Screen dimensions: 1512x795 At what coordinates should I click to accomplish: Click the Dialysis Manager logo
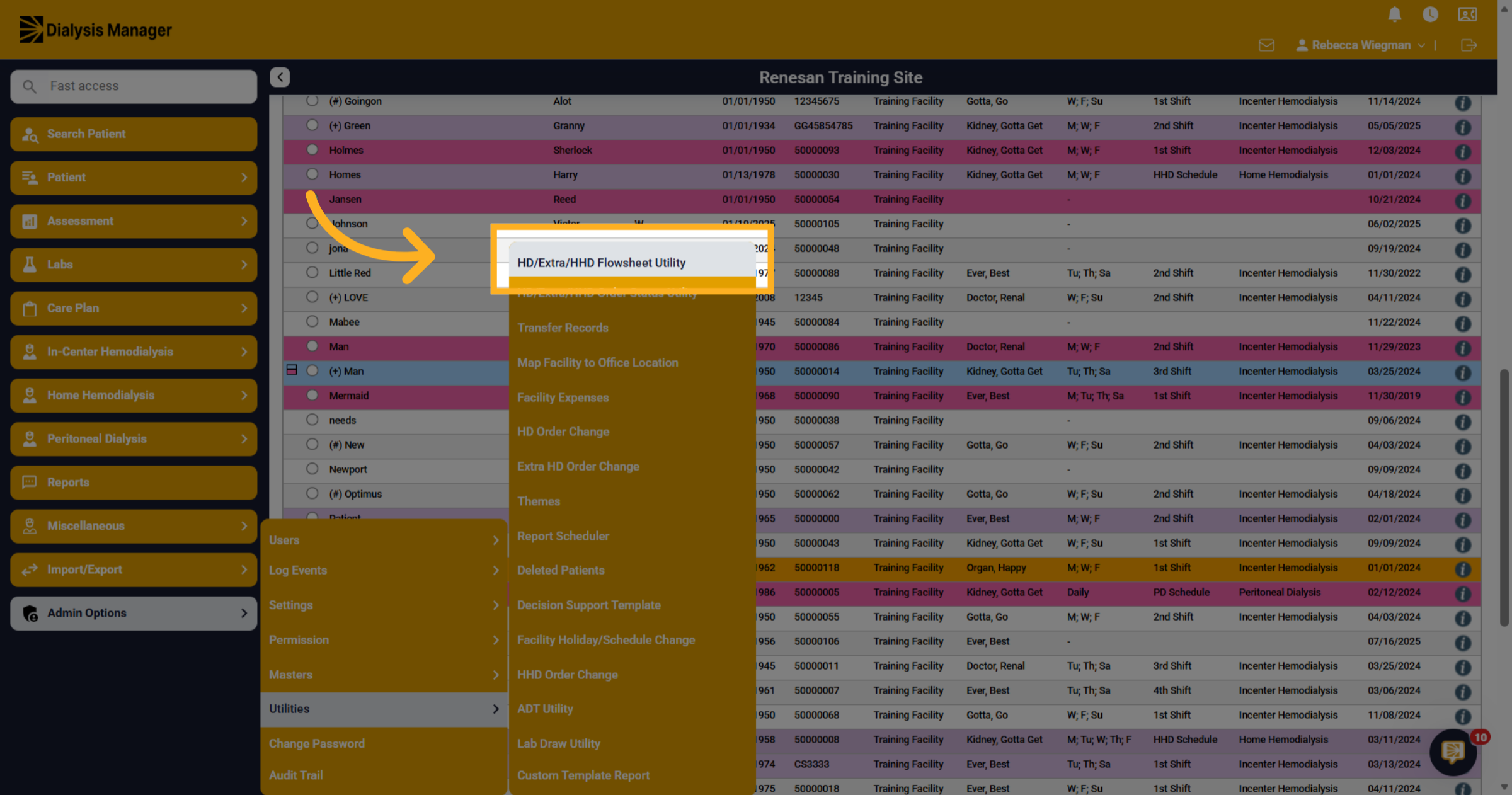(95, 30)
